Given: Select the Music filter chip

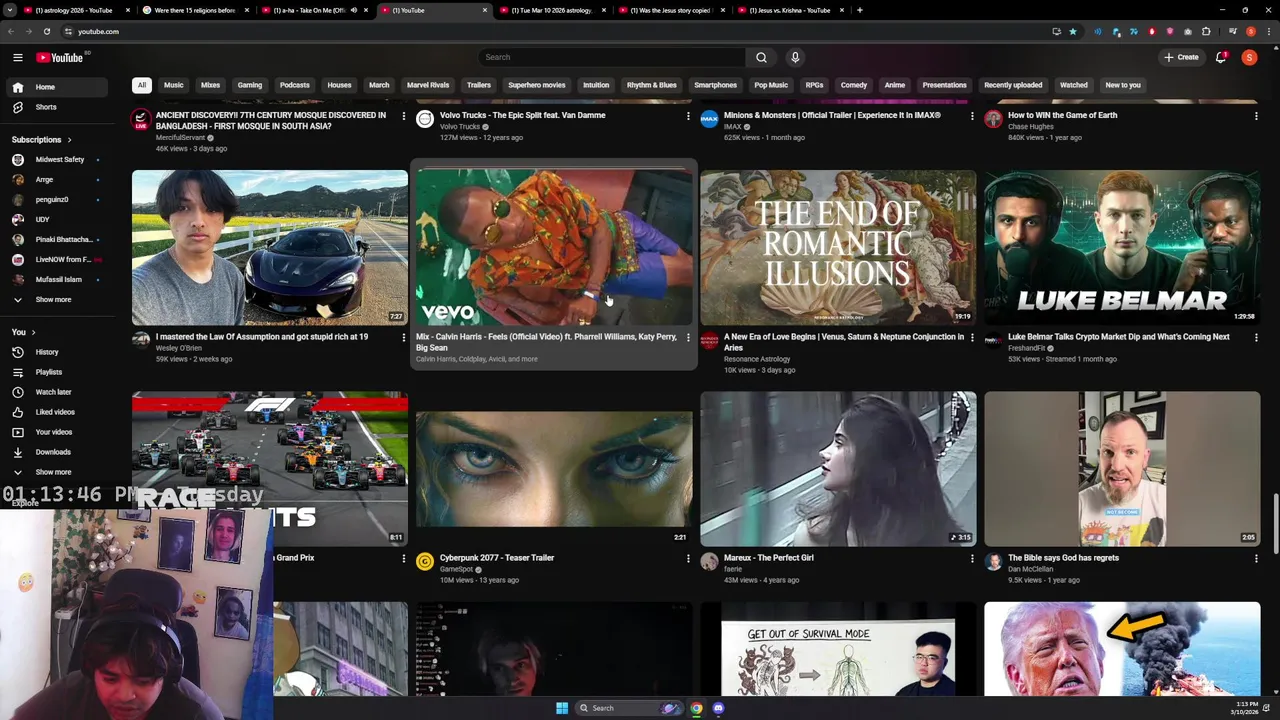Looking at the screenshot, I should tap(174, 85).
